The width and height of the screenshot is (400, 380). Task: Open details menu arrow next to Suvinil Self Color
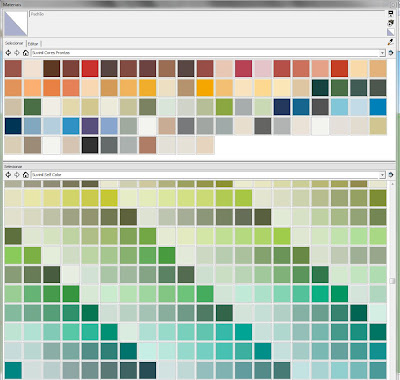pyautogui.click(x=391, y=175)
